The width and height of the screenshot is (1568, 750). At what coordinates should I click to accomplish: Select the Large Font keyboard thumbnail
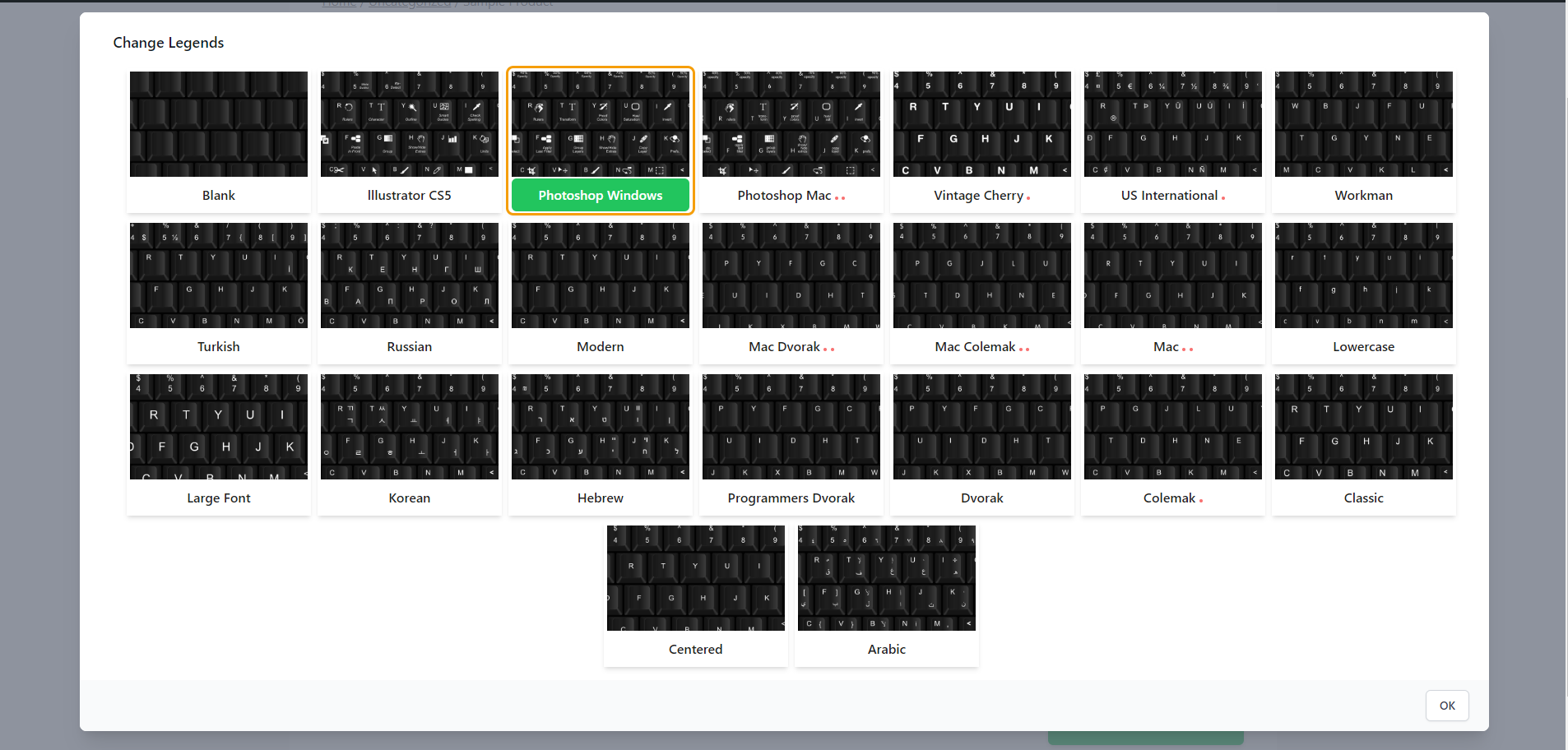click(219, 427)
